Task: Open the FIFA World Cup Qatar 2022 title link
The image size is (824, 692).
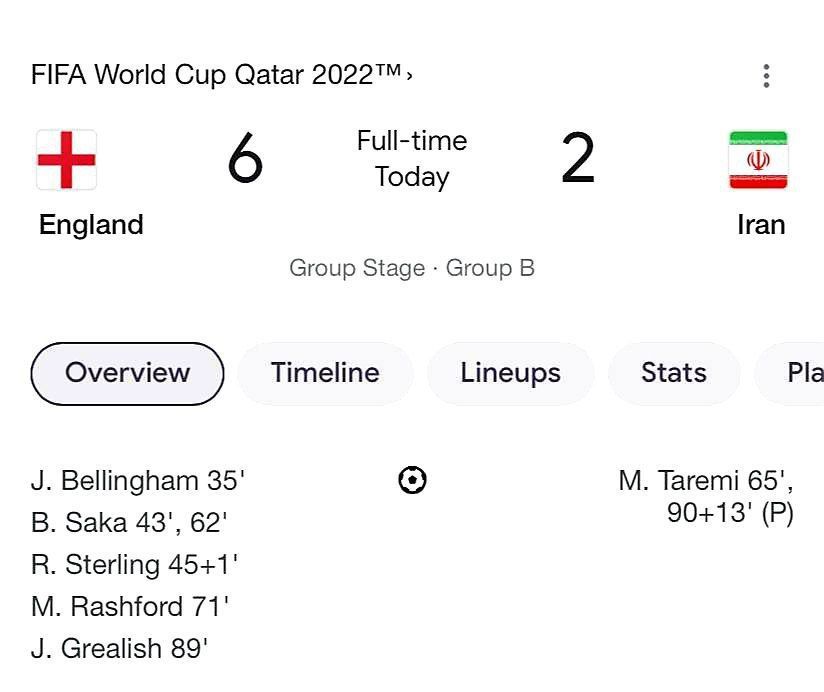Action: [x=216, y=75]
